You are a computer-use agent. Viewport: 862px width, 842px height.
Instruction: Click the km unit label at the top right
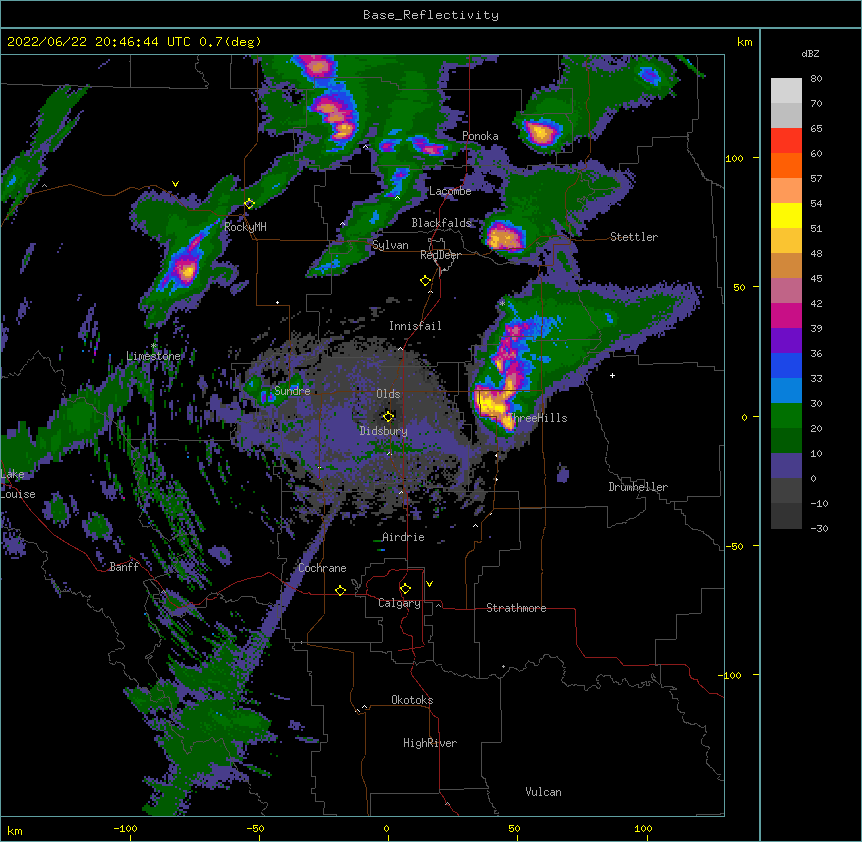tap(745, 42)
